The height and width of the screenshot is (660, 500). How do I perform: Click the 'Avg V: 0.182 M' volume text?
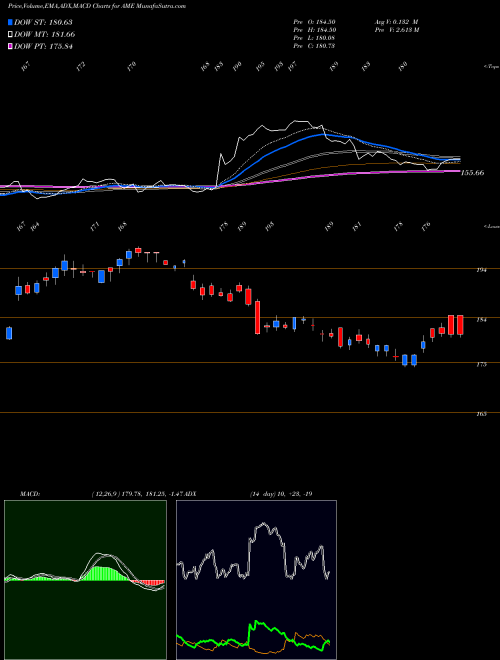[x=396, y=22]
